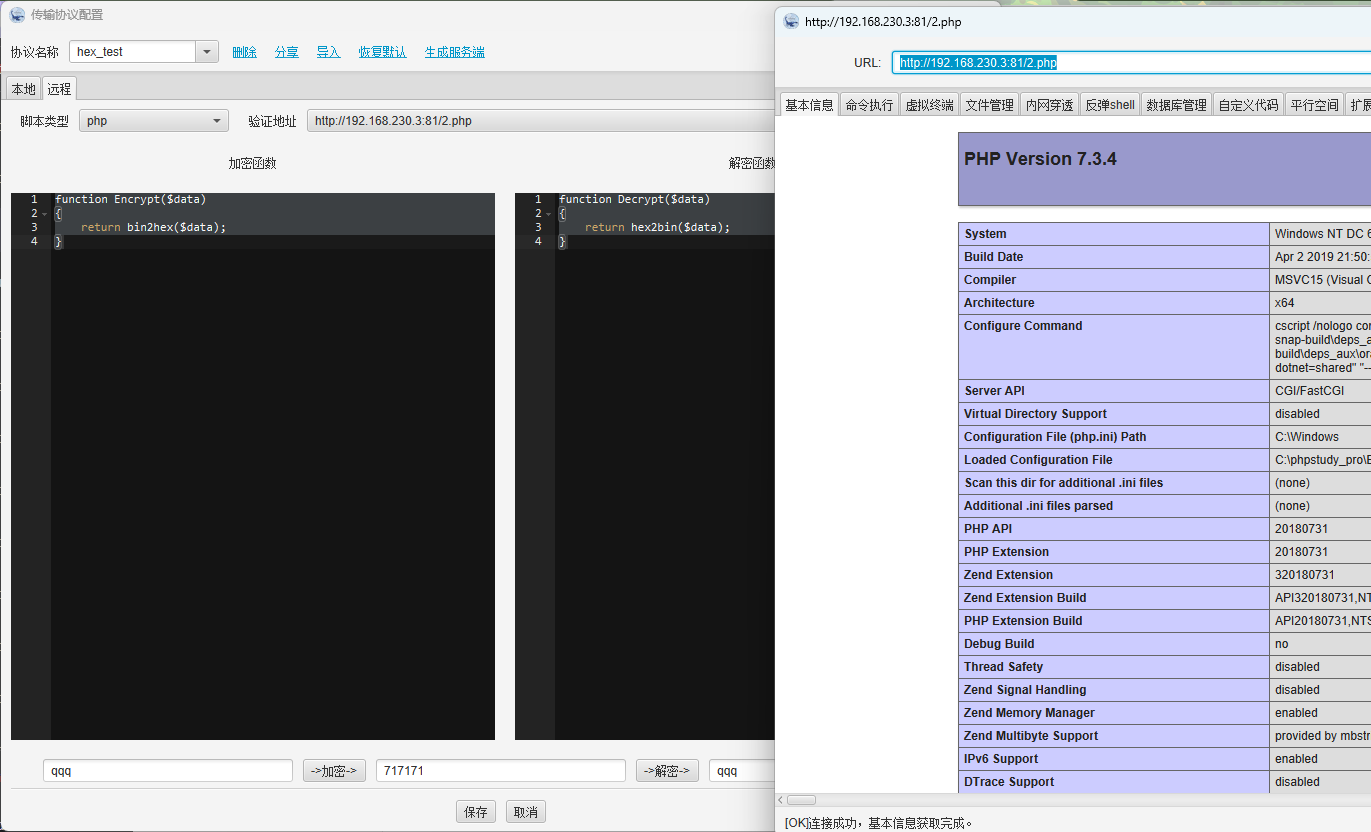1371x832 pixels.
Task: 点击 导入 链接
Action: click(328, 51)
